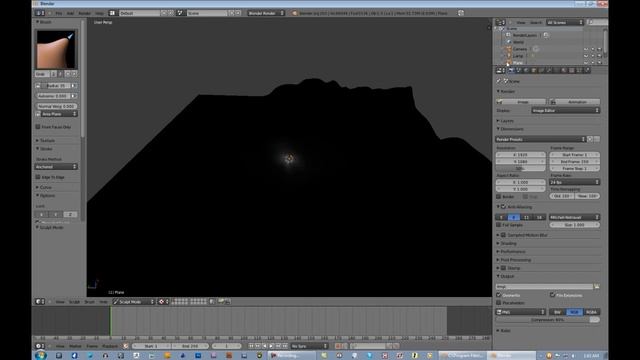Screen dimensions: 640x360
Task: Select 16 anti-aliasing samples
Action: point(539,217)
